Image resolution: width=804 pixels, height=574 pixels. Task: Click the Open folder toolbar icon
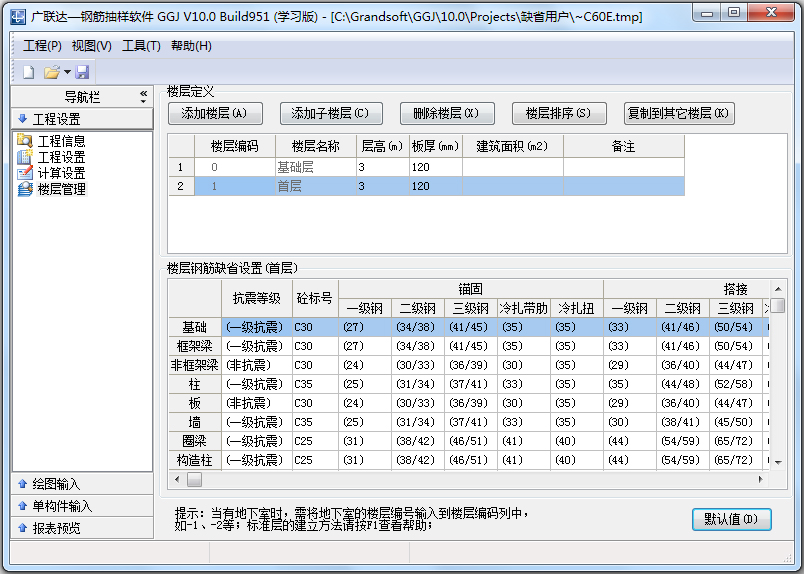click(51, 72)
